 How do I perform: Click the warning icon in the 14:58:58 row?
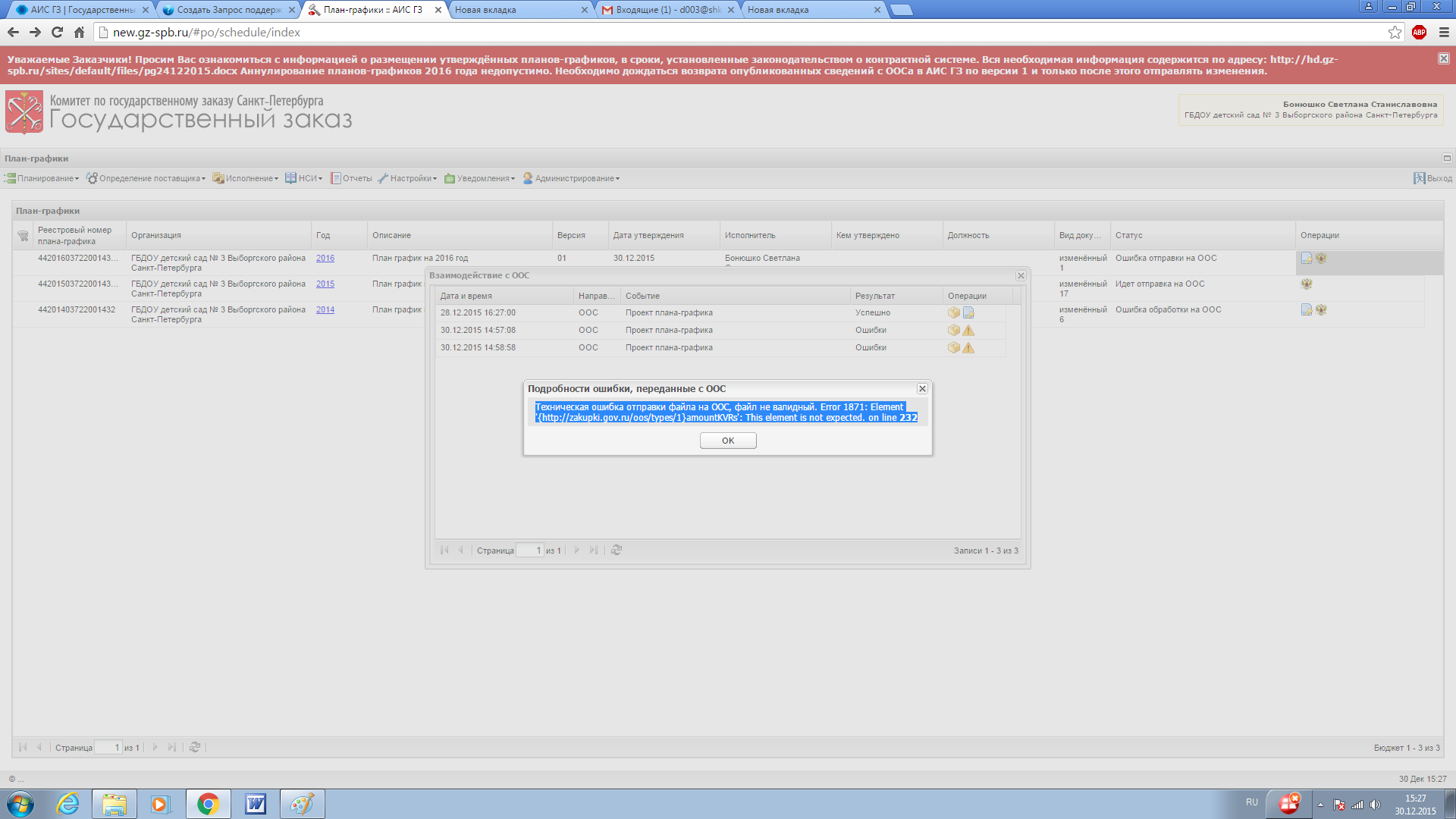[968, 348]
